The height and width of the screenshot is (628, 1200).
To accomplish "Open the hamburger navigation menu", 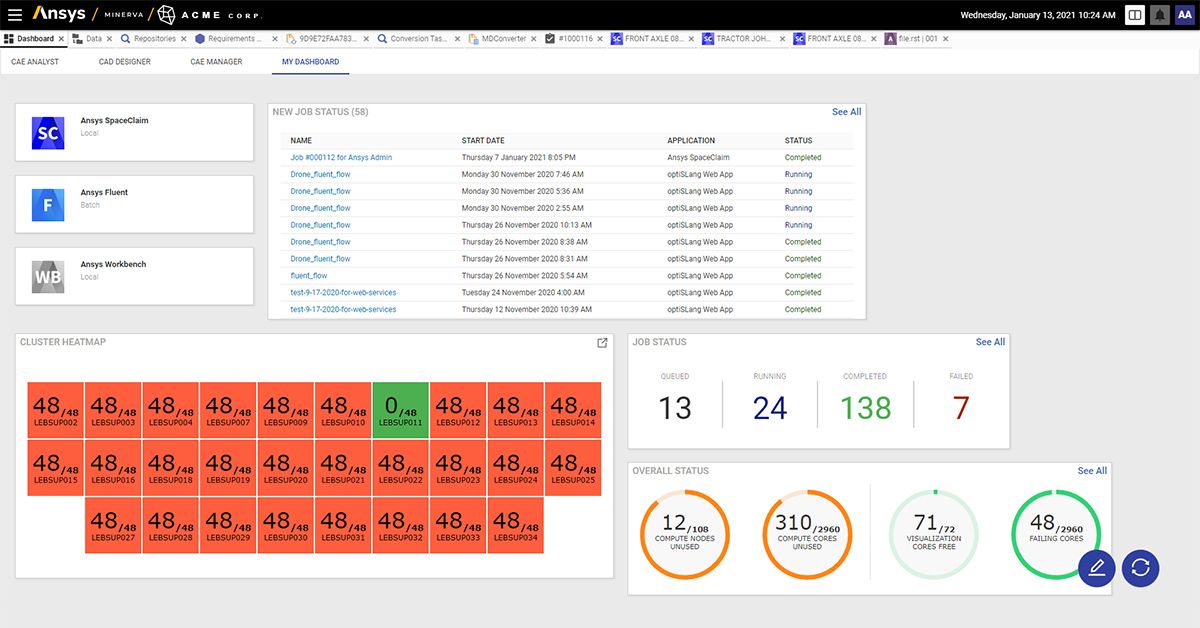I will point(15,15).
